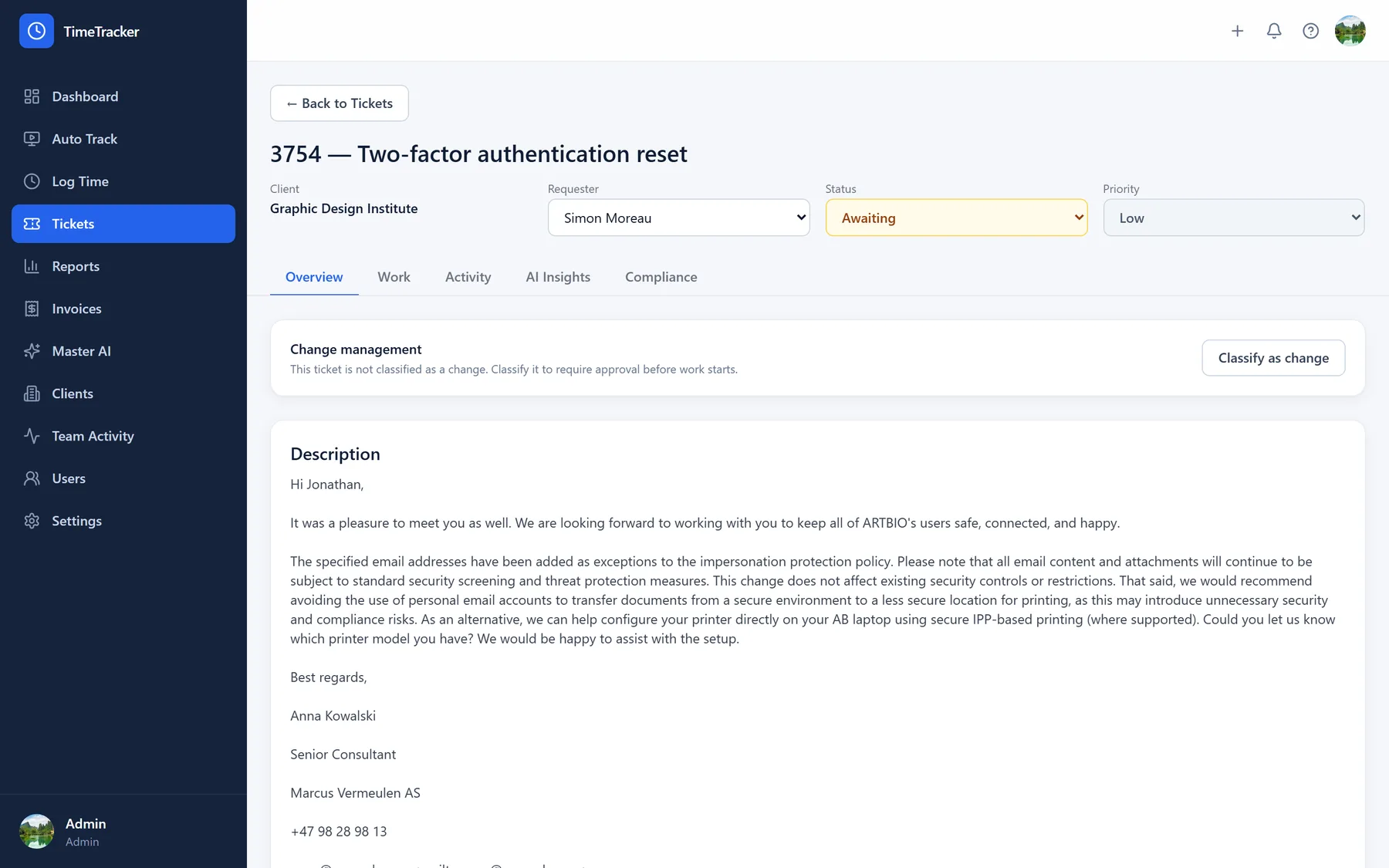Click the Hi Jonathan greeting line
Screen dimensions: 1389x868
pos(326,485)
